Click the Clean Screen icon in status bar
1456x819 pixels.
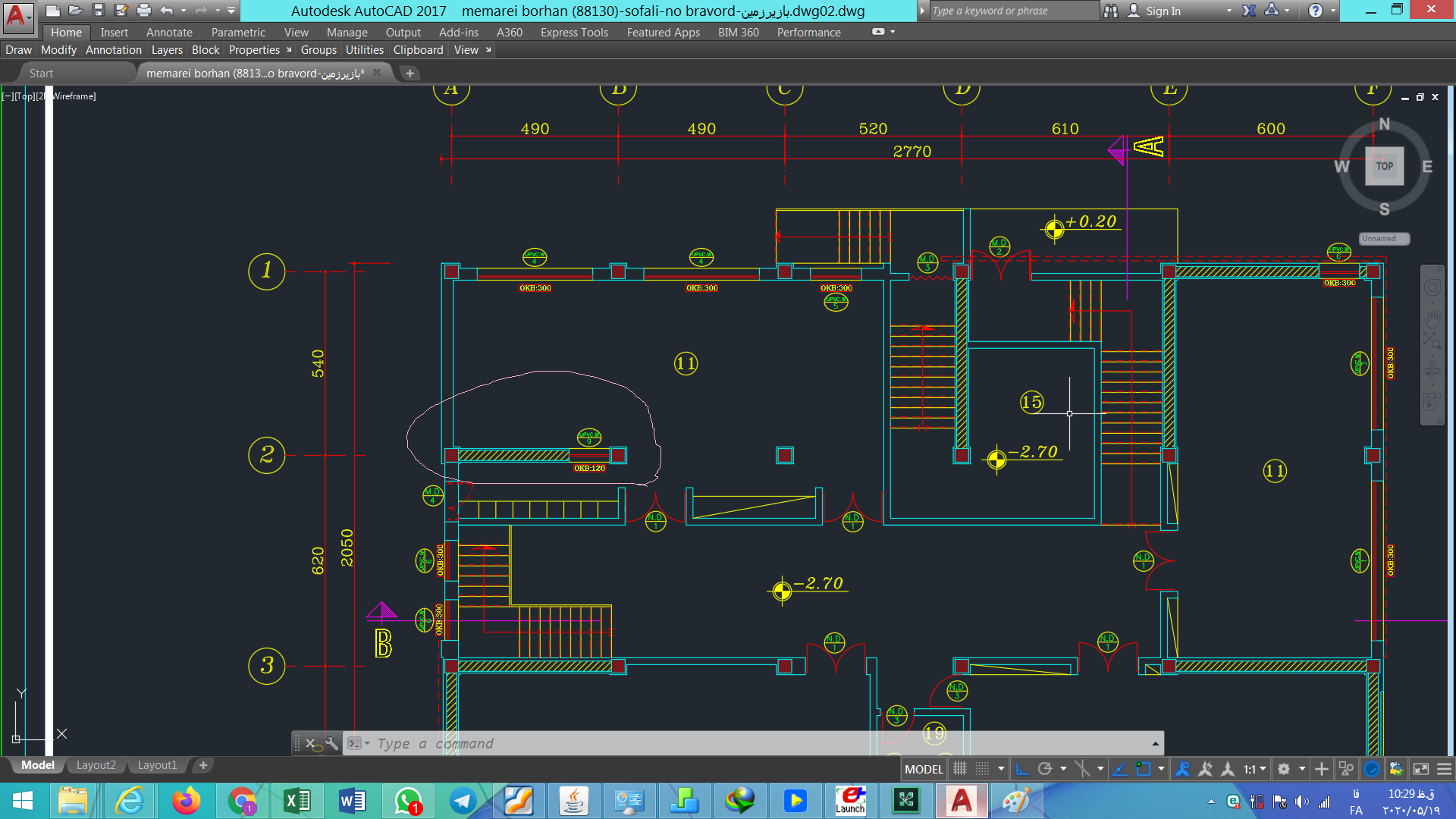1421,769
